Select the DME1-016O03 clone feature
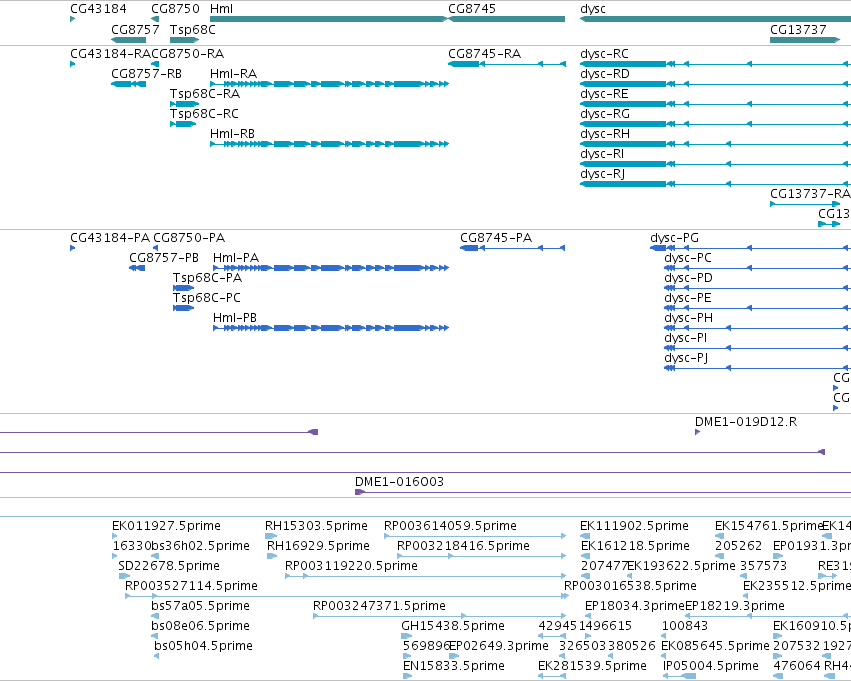 pyautogui.click(x=603, y=492)
